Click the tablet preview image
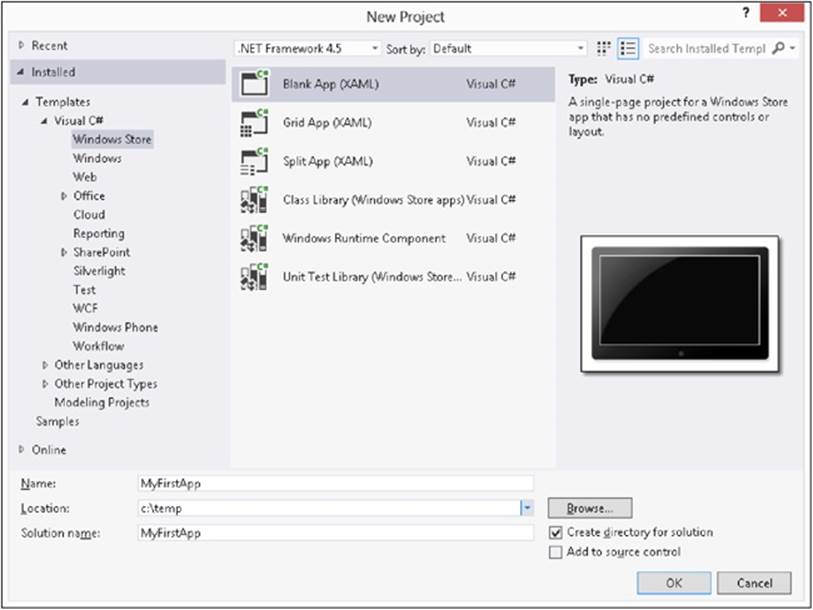This screenshot has height=610, width=813. point(680,304)
